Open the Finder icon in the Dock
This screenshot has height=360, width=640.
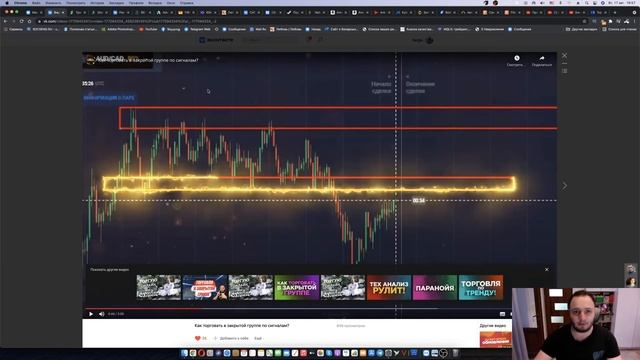coord(184,353)
